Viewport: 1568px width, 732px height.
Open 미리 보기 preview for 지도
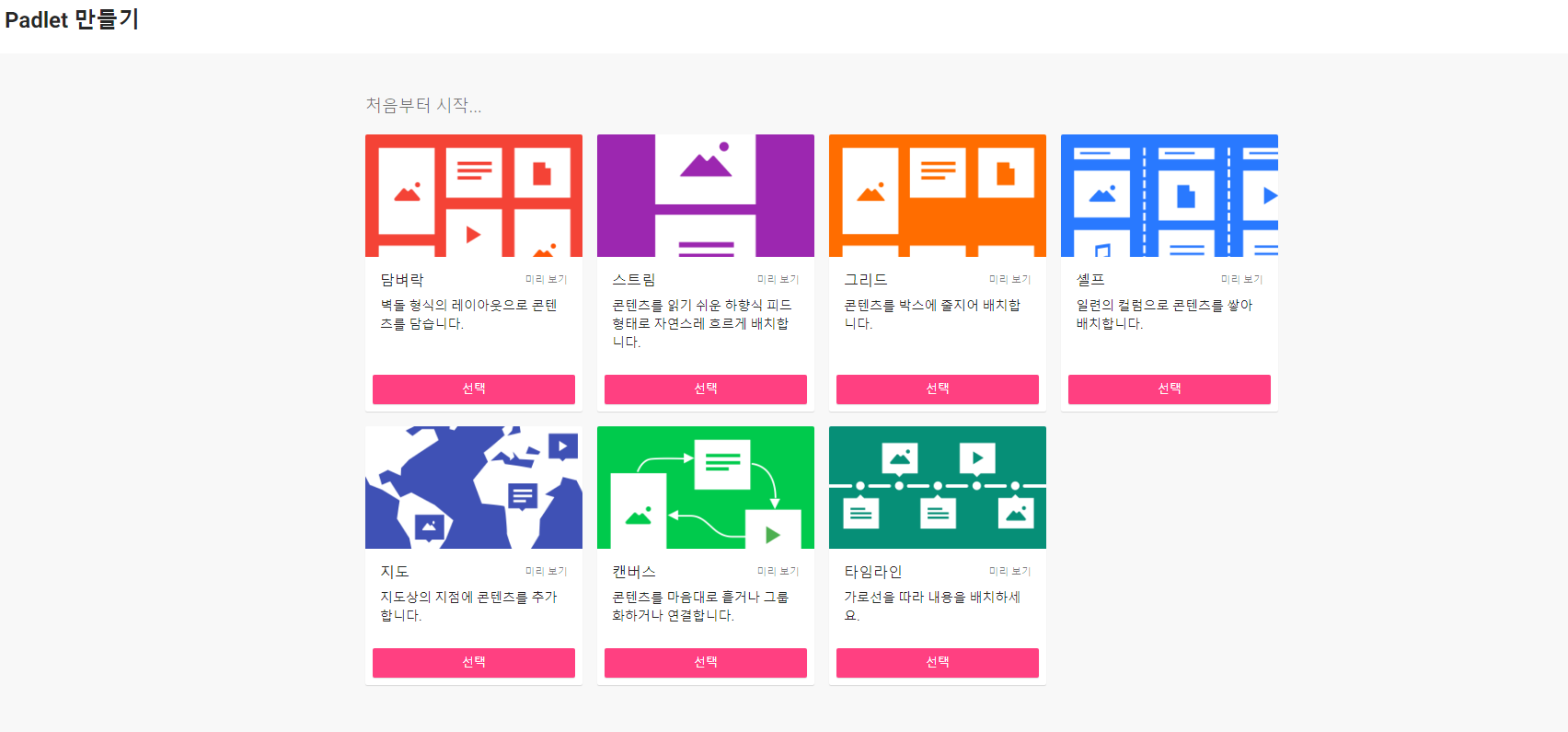point(547,571)
